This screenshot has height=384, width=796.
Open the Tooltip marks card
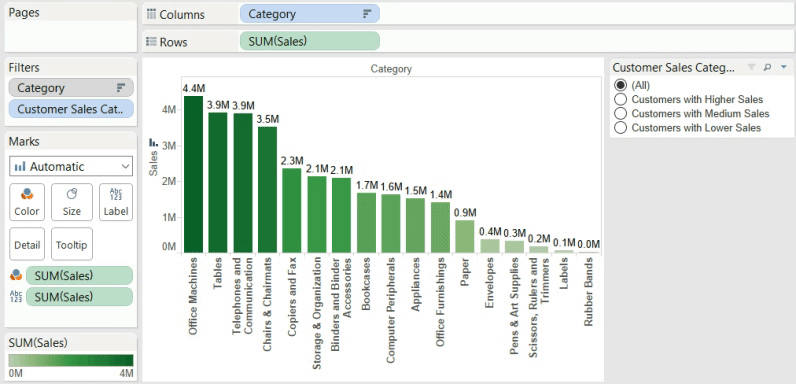tap(72, 245)
